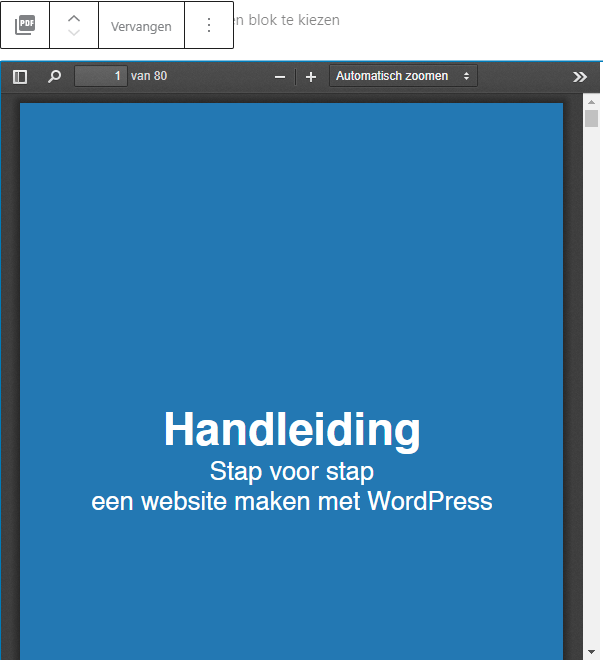Expand the PDF viewer tools menu
Viewport: 603px width, 660px height.
click(580, 77)
